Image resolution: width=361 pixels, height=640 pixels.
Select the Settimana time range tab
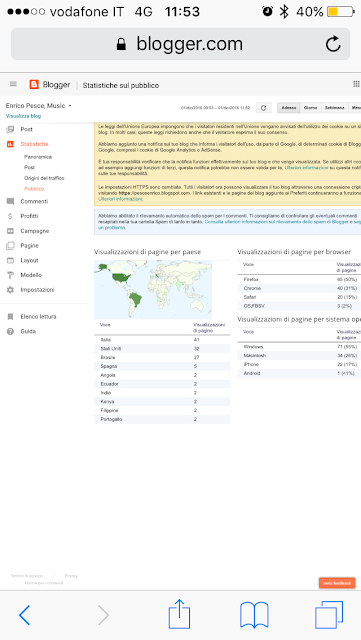(334, 108)
